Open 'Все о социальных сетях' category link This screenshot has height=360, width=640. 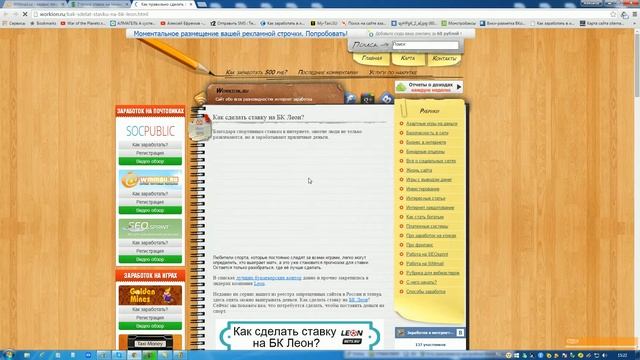coord(431,161)
